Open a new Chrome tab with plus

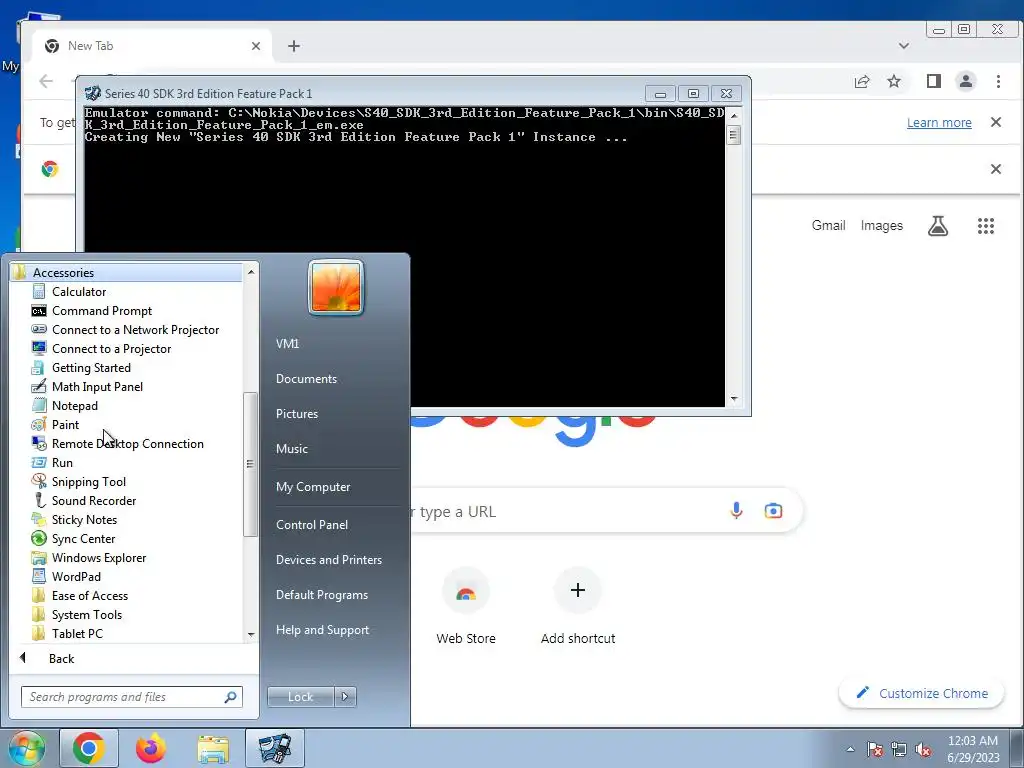coord(294,46)
